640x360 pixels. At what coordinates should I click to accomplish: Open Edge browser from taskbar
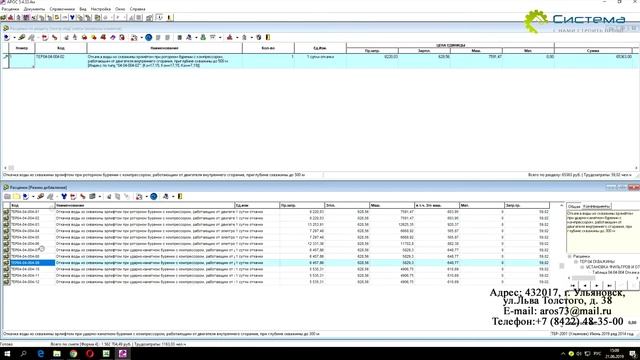[x=40, y=354]
